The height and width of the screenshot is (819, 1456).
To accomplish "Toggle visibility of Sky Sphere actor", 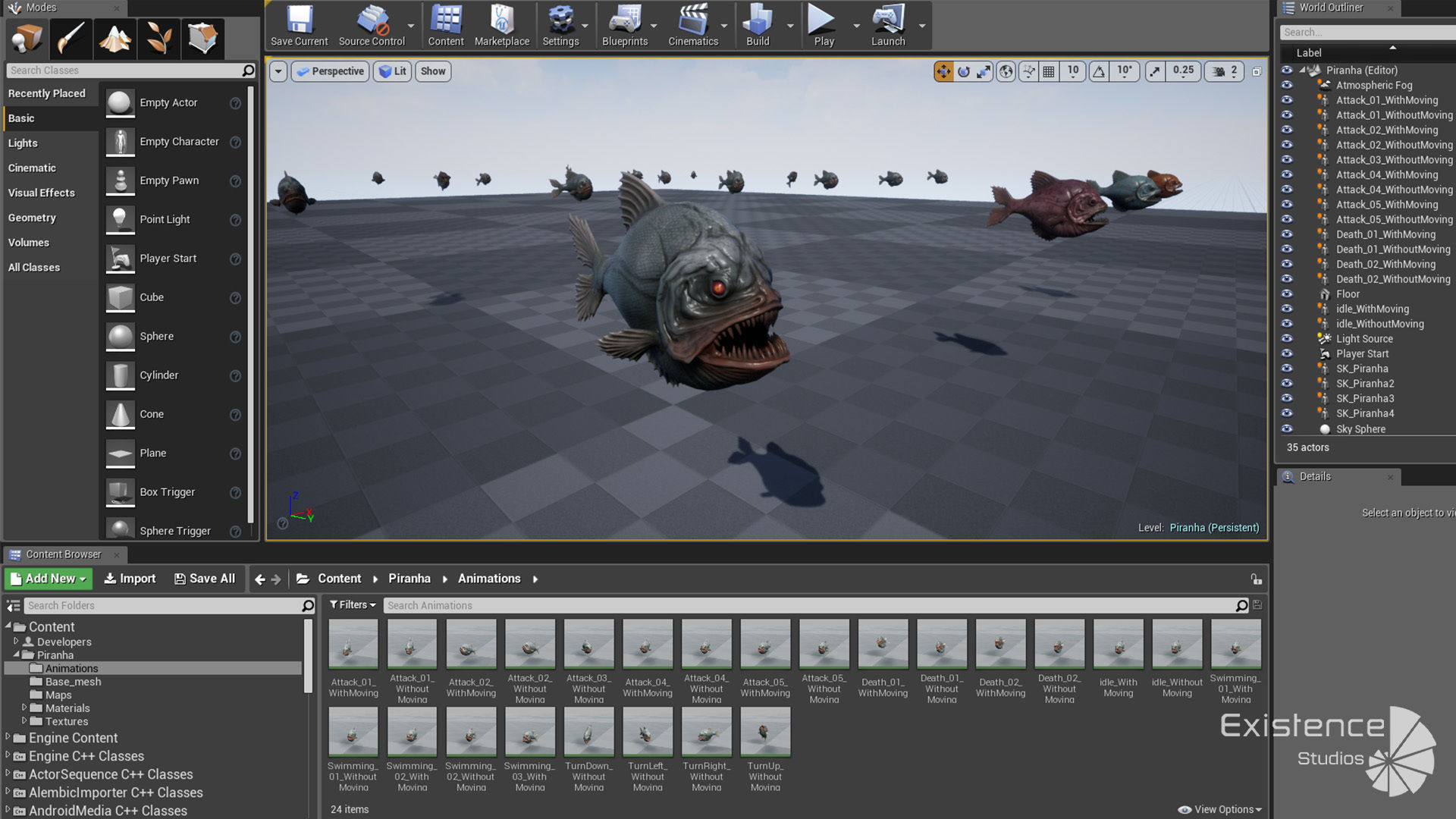I will (x=1287, y=428).
